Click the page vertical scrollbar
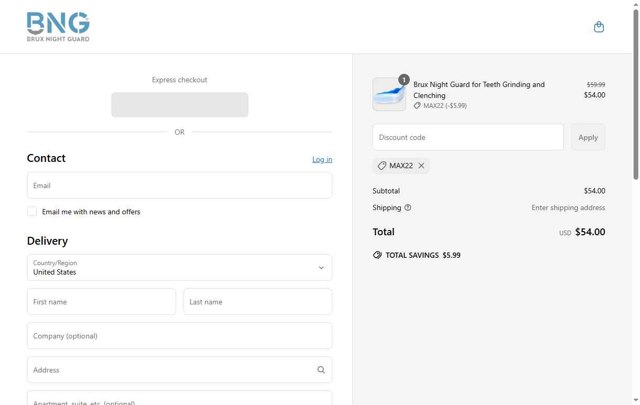This screenshot has width=640, height=405. 636,94
